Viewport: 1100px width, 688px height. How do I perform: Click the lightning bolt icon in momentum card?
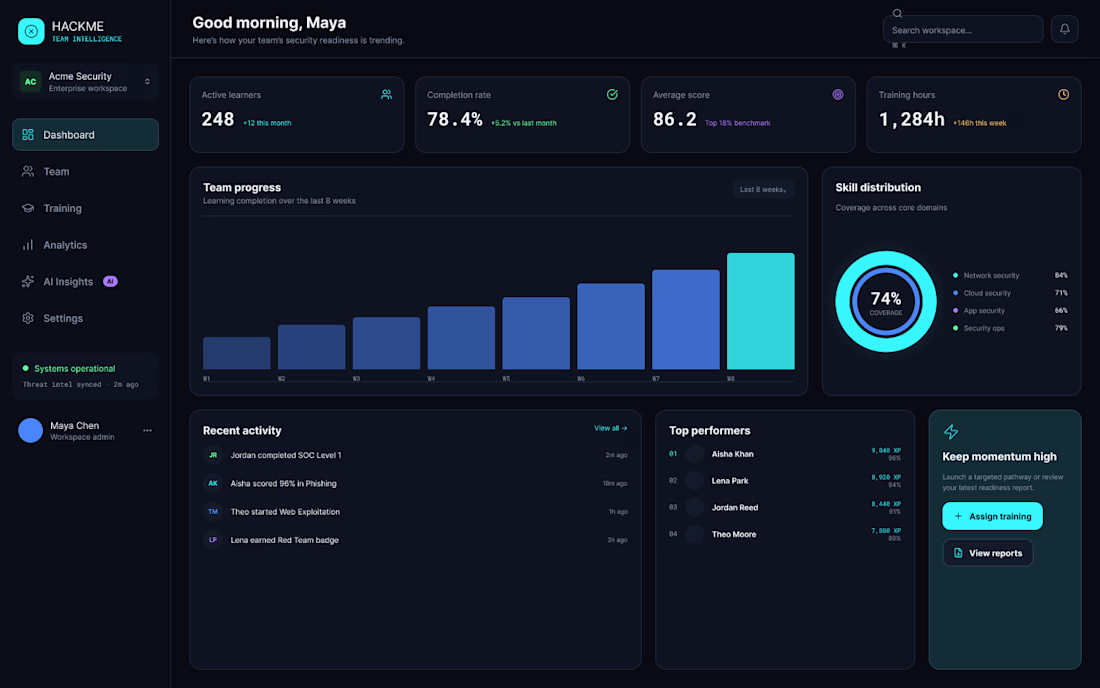point(951,431)
